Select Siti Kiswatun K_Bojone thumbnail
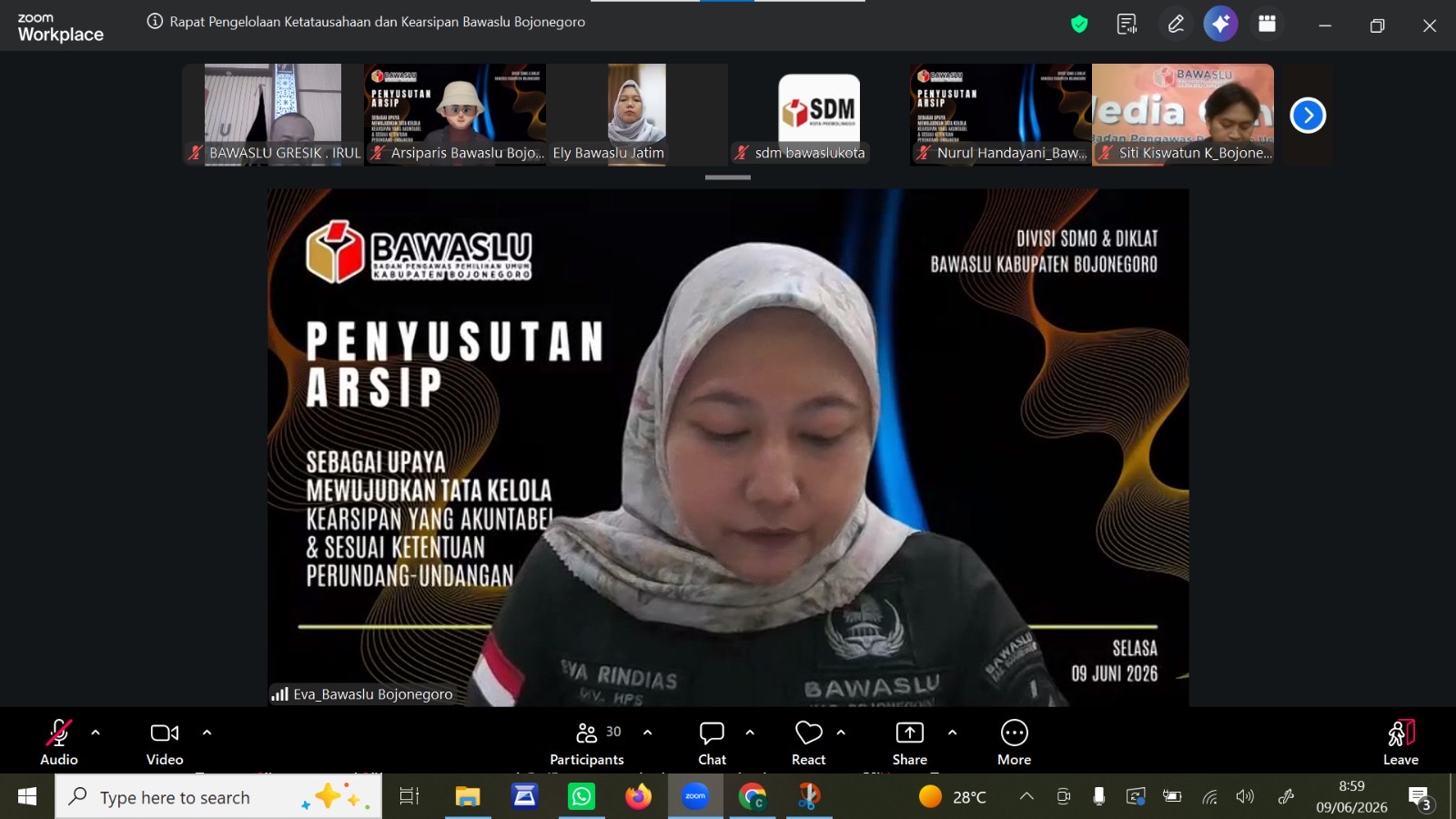Image resolution: width=1456 pixels, height=819 pixels. click(x=1183, y=115)
